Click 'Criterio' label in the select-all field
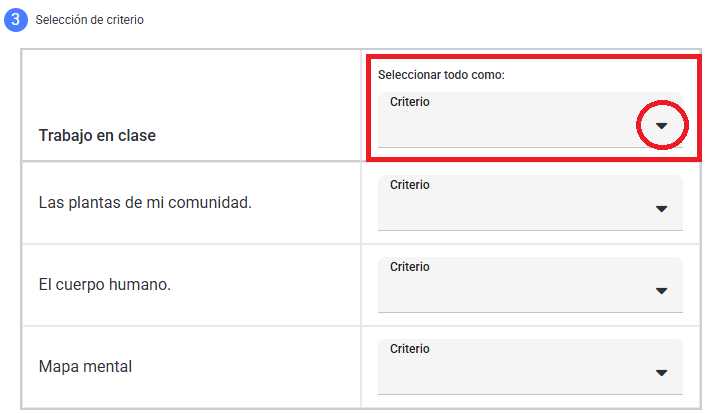 (x=409, y=102)
